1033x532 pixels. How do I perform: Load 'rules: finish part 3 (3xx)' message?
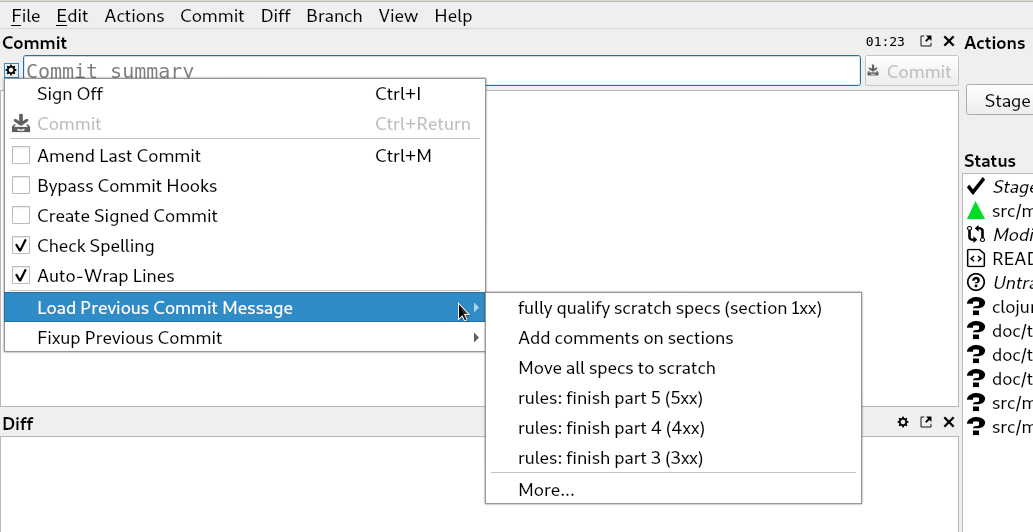click(x=673, y=458)
